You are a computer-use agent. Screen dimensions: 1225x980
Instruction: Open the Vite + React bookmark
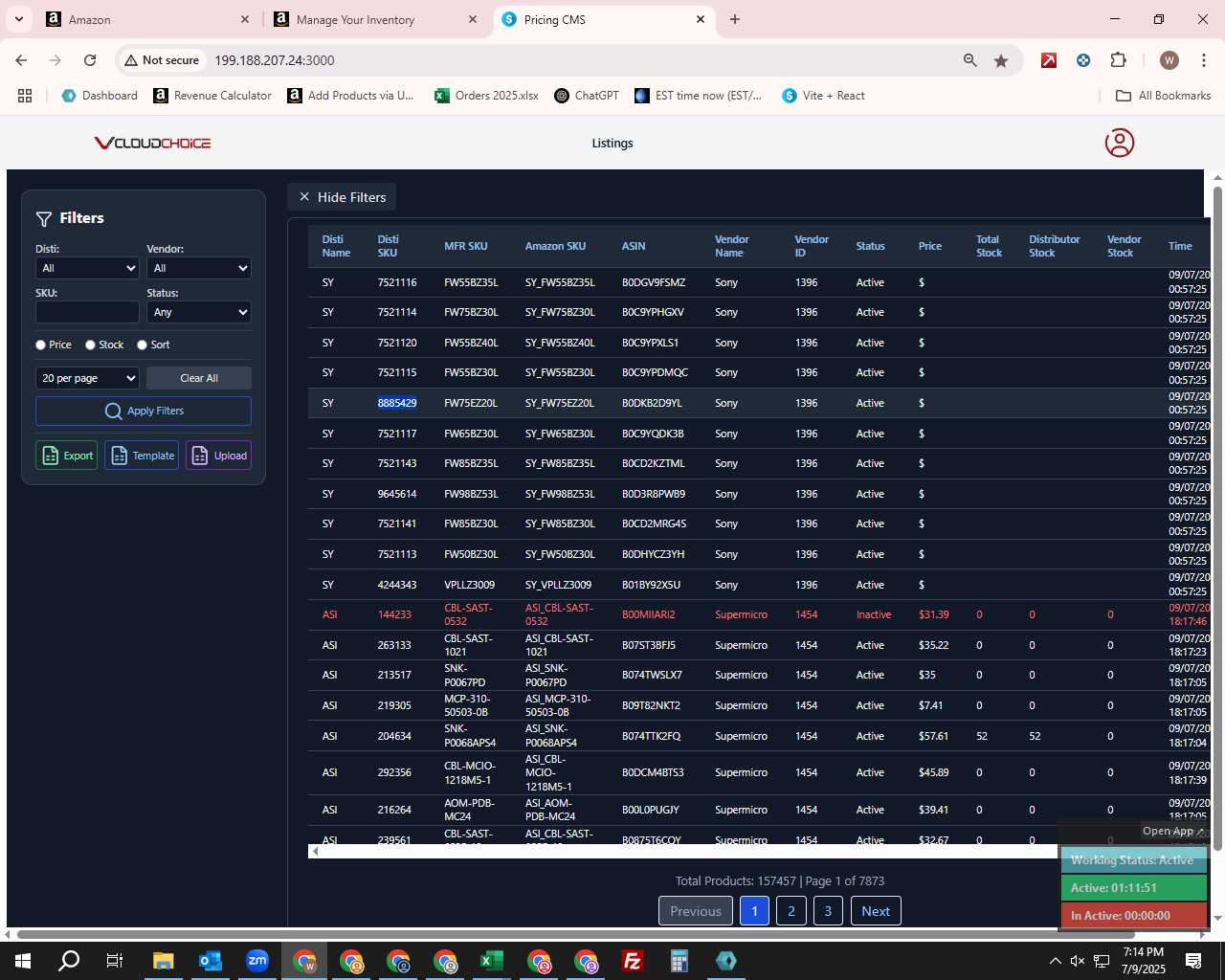click(823, 96)
